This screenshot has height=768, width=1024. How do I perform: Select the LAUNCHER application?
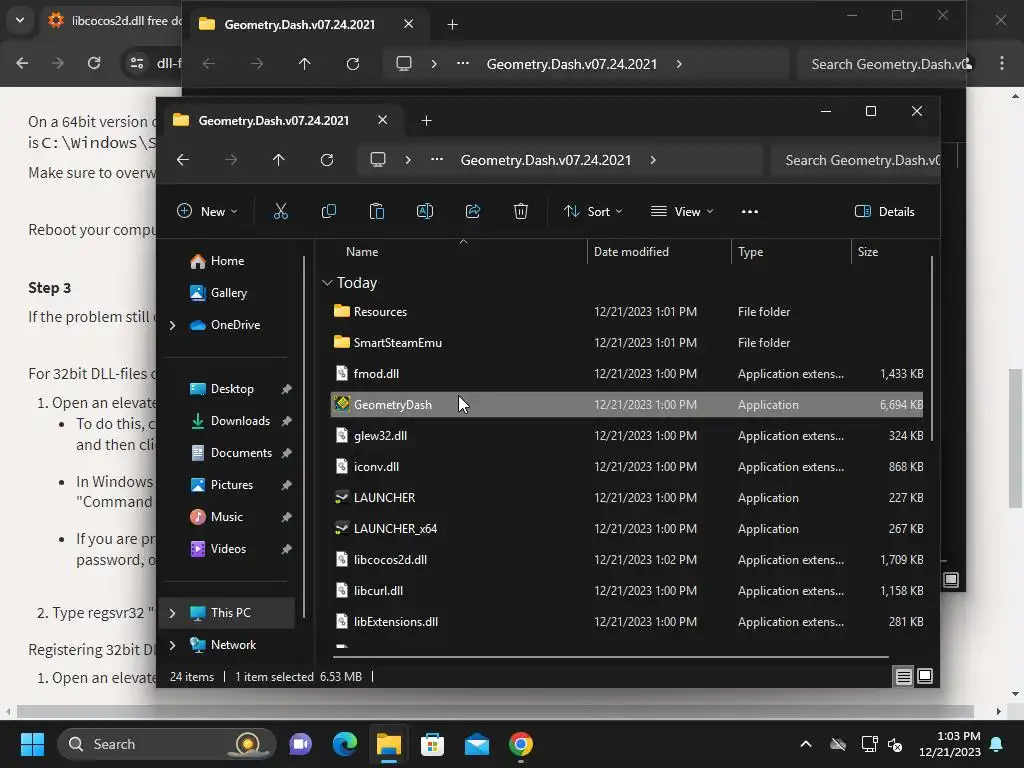627,498
